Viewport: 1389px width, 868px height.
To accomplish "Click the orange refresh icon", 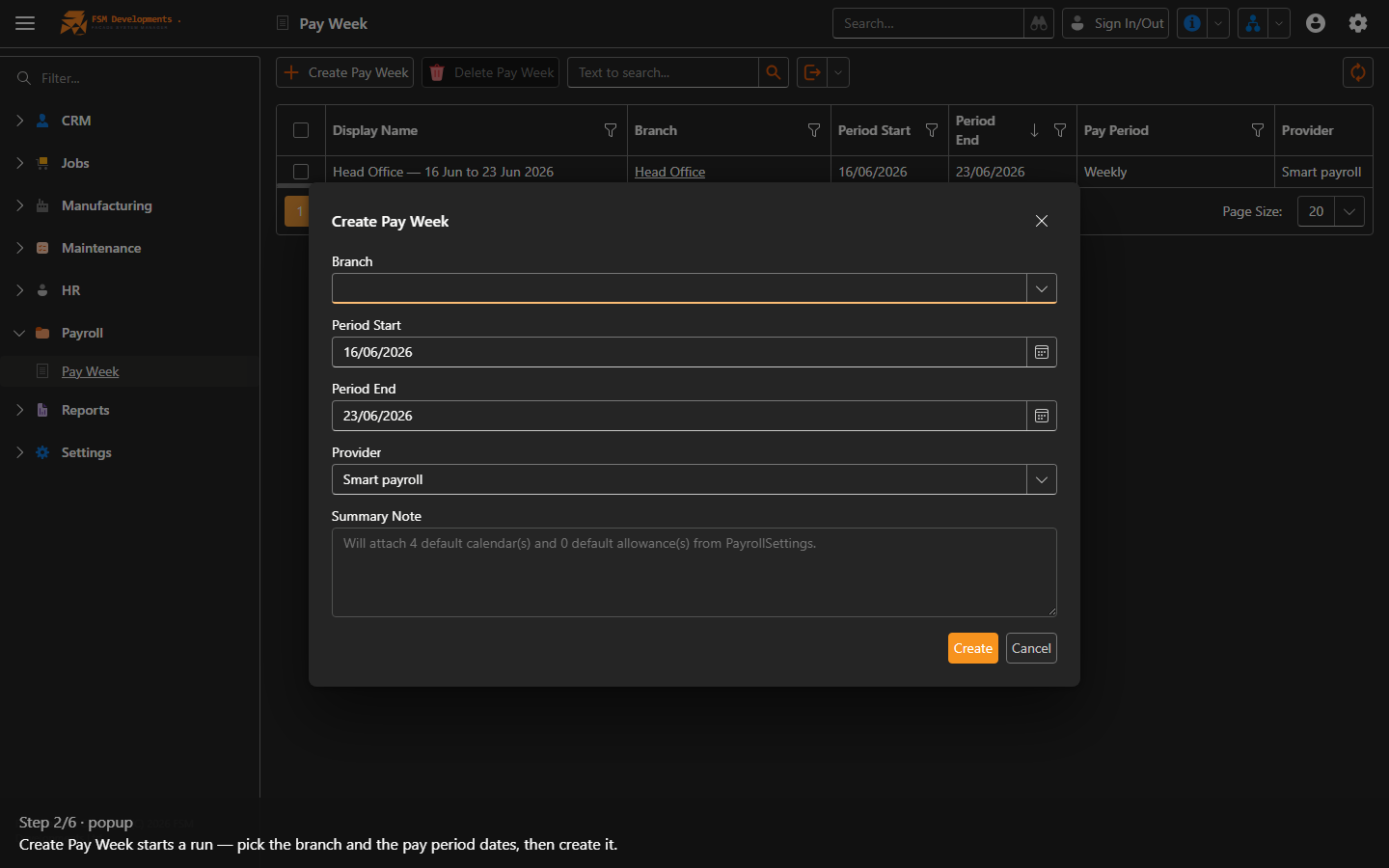I will pos(1358,72).
